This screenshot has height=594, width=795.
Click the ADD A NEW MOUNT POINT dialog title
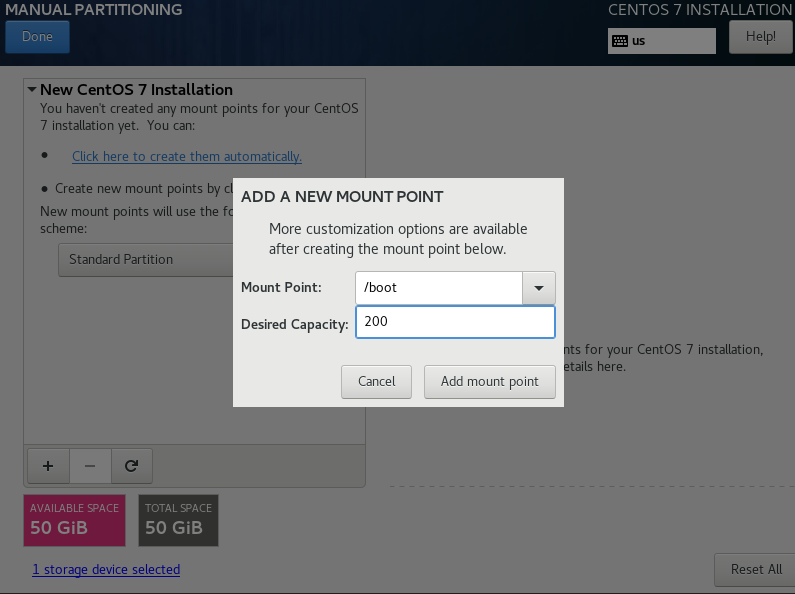(x=342, y=197)
